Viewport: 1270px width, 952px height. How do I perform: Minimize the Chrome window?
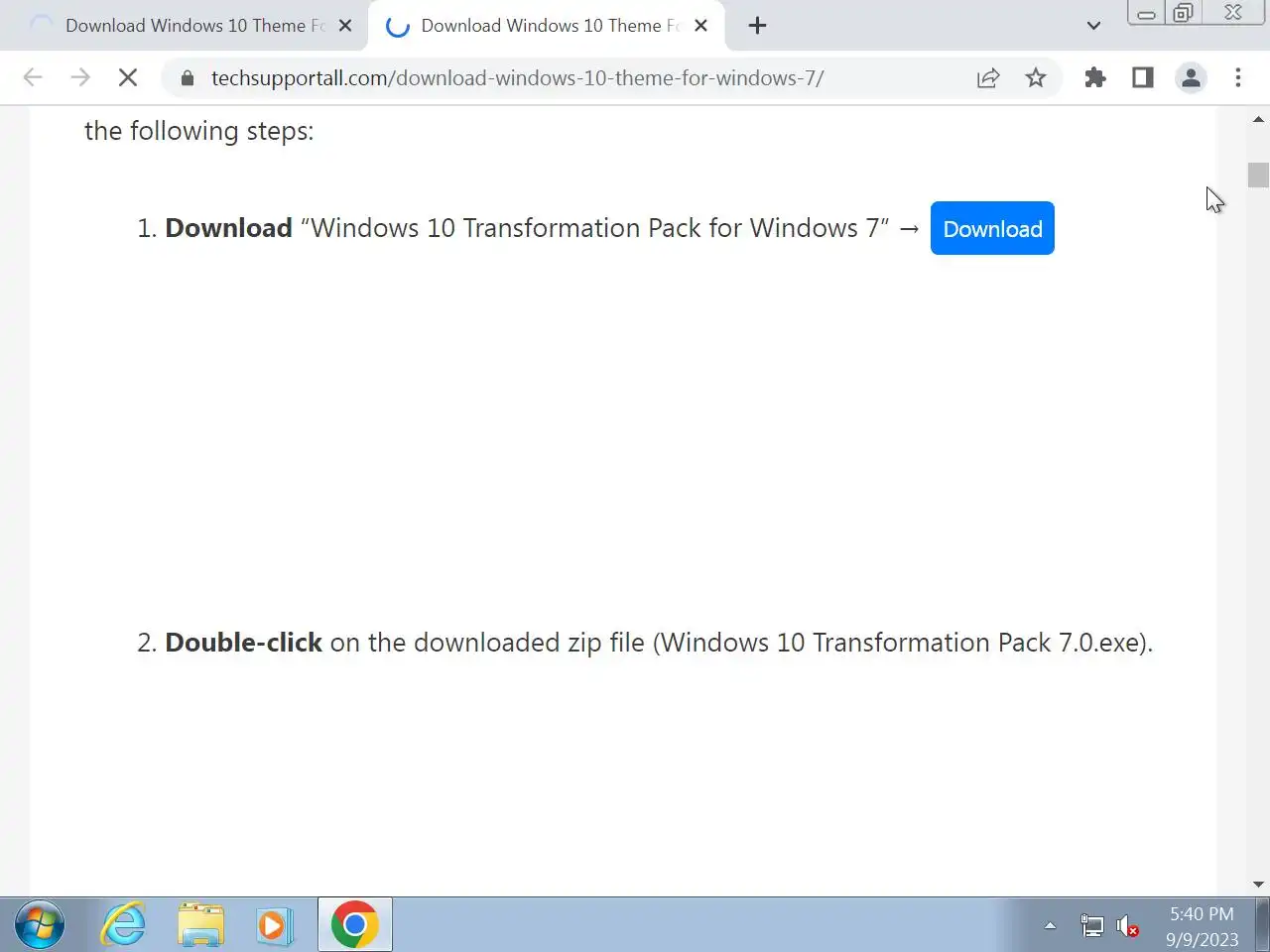[x=1146, y=13]
